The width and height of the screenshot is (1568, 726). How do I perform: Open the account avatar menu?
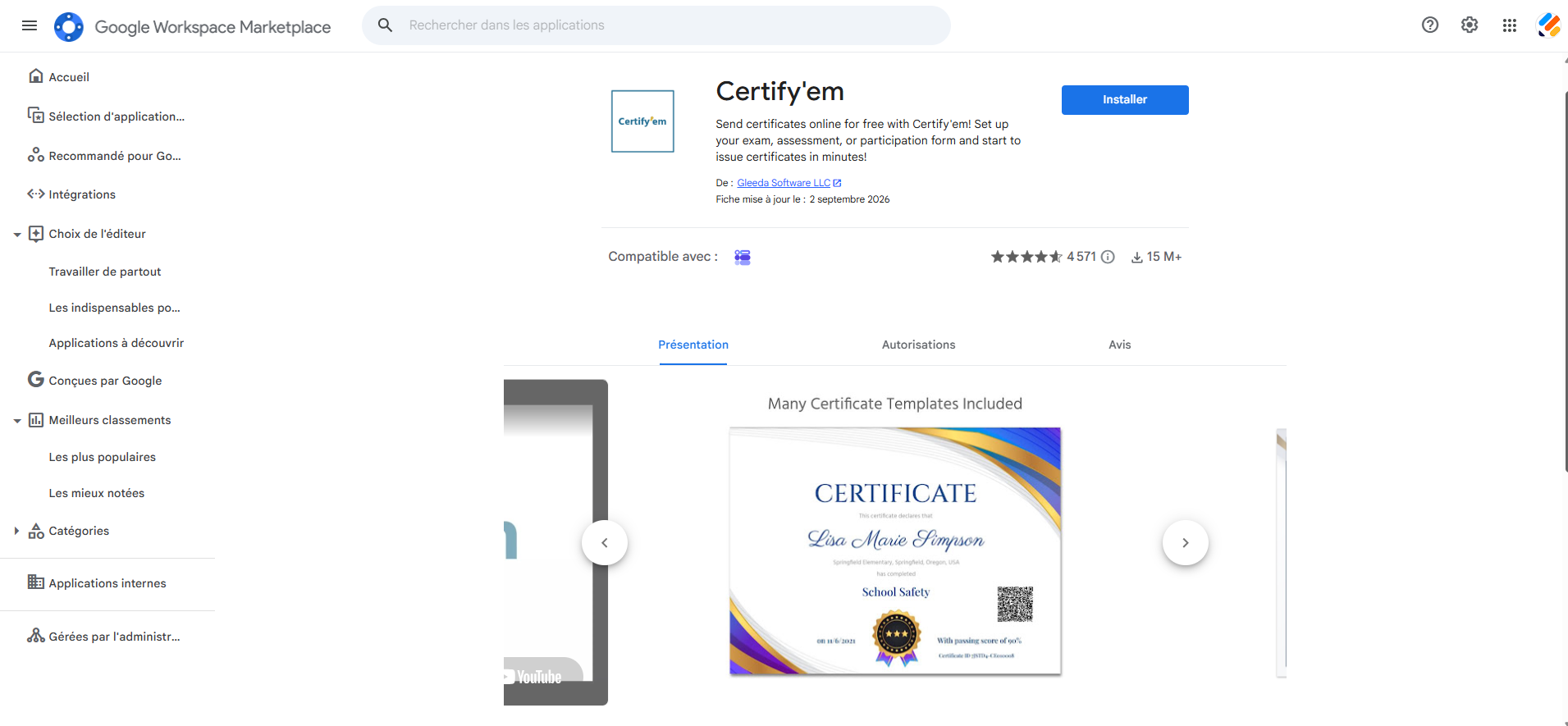pyautogui.click(x=1549, y=25)
